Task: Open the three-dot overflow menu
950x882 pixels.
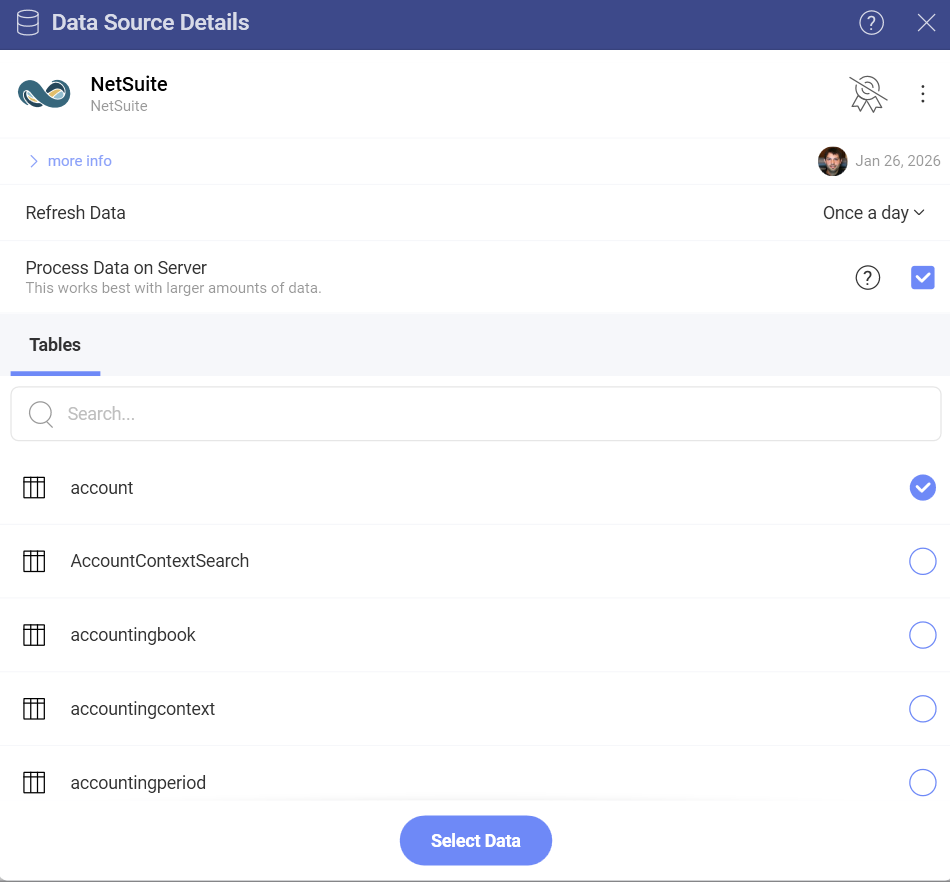Action: 922,94
